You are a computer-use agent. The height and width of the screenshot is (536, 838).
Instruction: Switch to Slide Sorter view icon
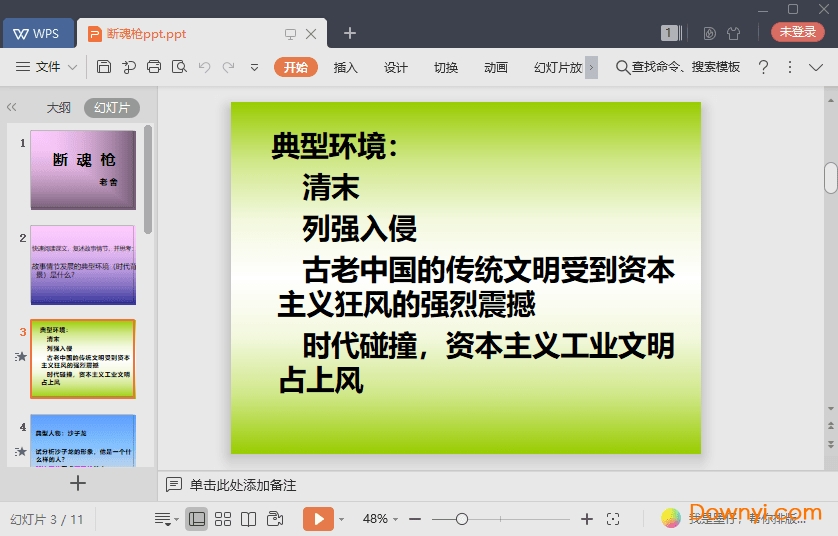[223, 519]
